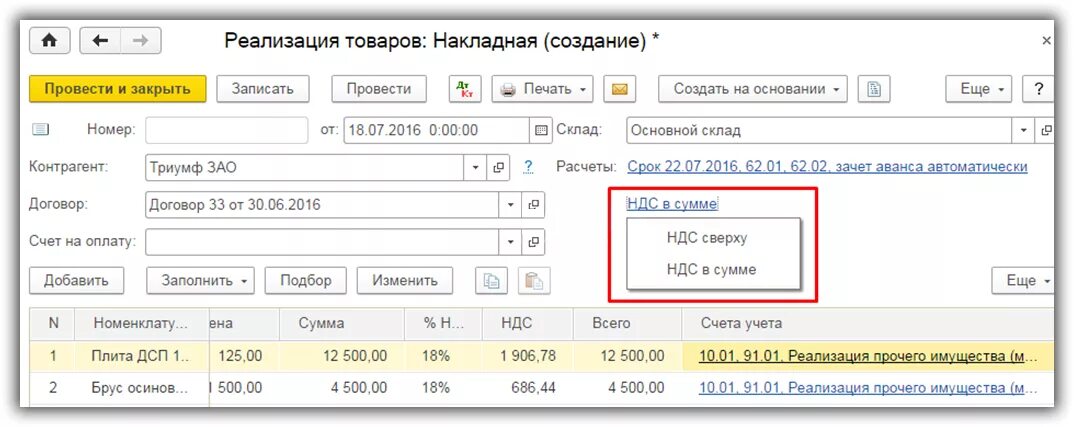
Task: Expand the Склад dropdown list
Action: 1024,130
